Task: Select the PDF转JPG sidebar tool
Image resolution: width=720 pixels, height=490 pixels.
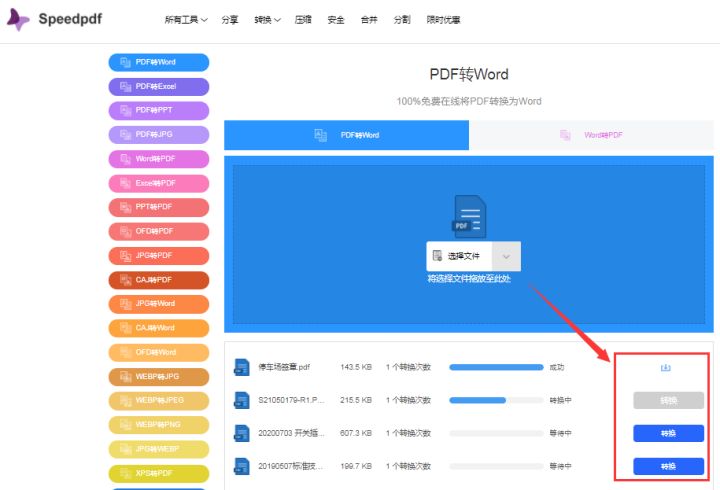Action: [159, 135]
